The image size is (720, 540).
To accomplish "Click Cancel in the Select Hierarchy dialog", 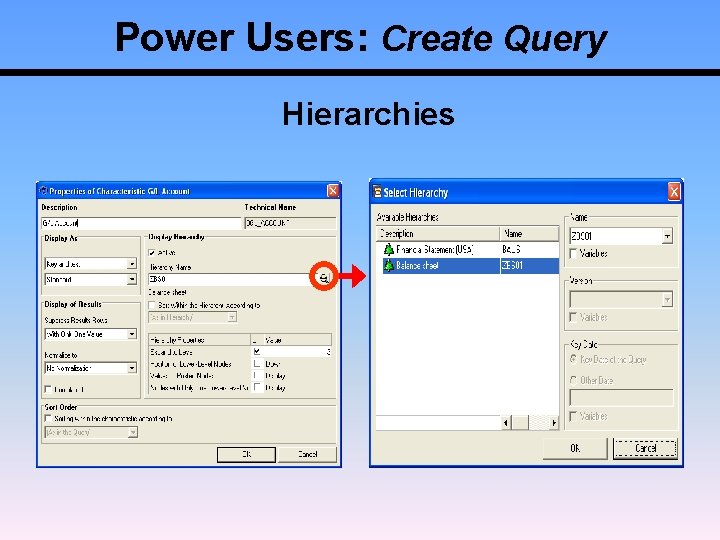I will 645,448.
